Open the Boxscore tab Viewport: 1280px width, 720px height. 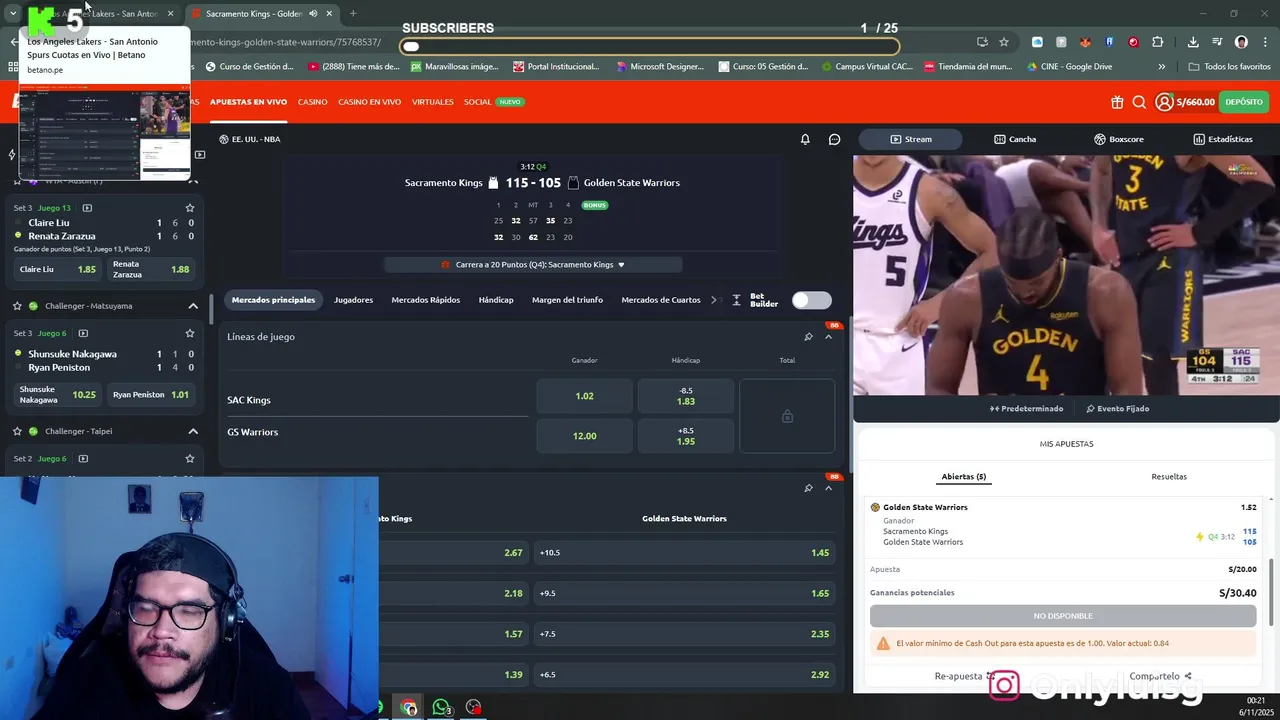1118,139
